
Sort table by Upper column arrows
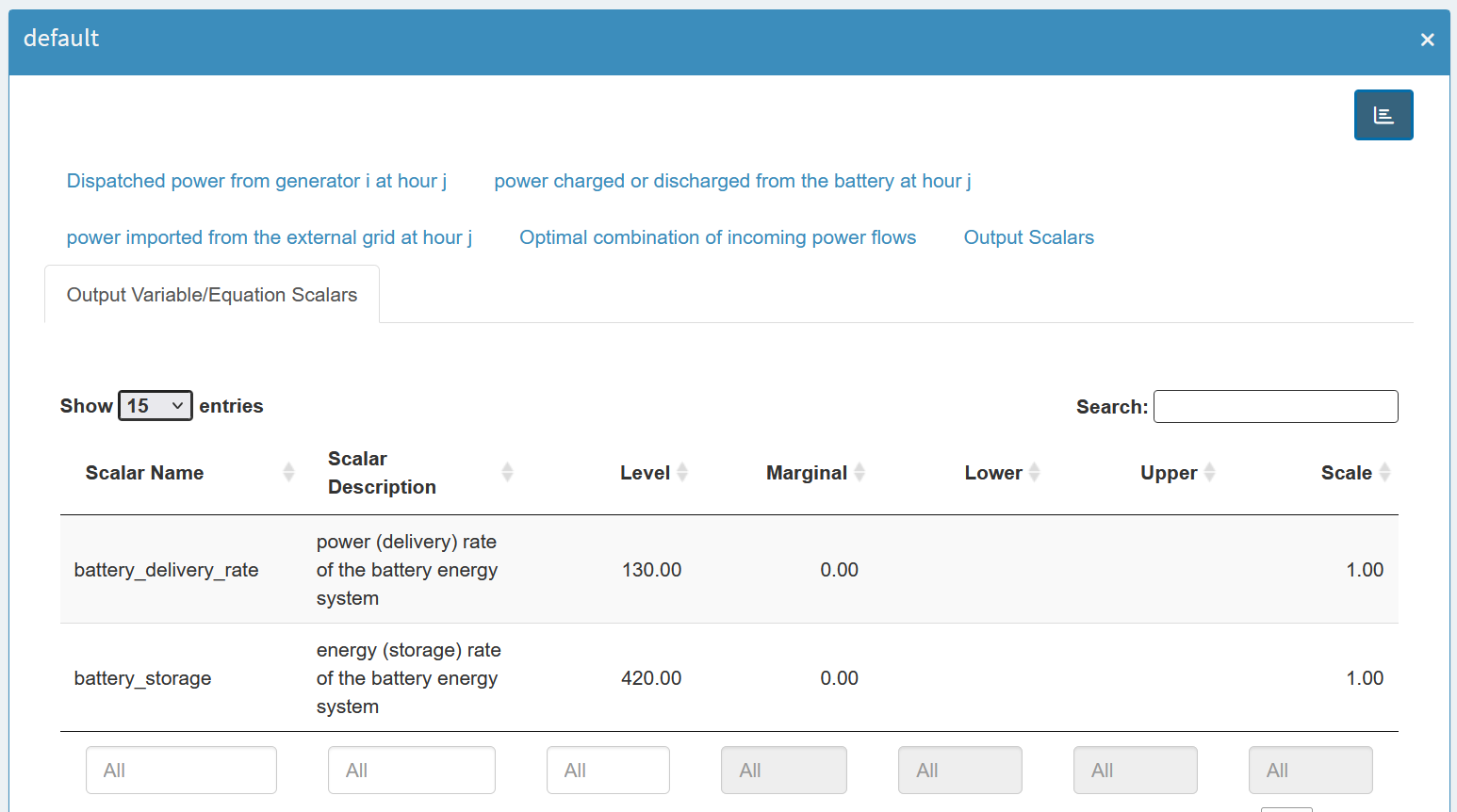point(1209,473)
